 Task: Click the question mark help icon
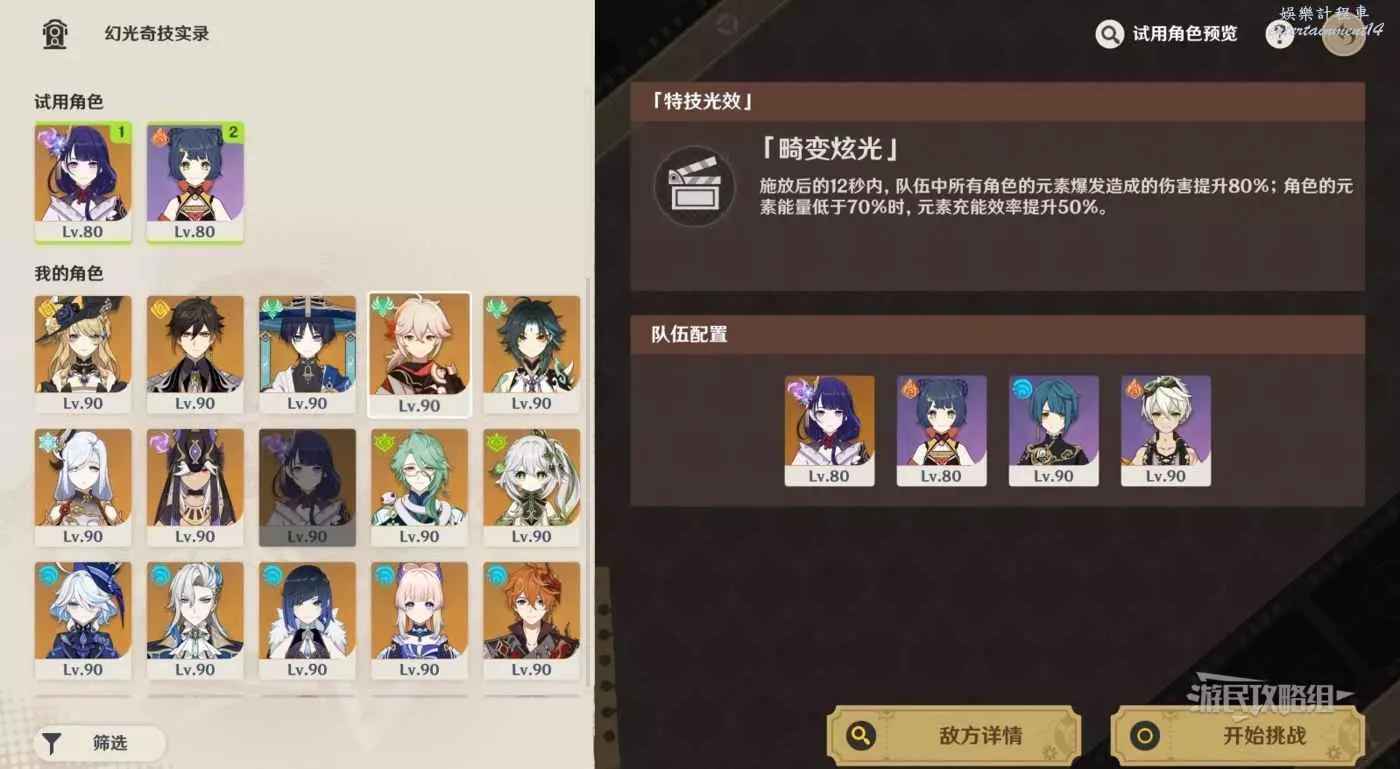(1279, 34)
